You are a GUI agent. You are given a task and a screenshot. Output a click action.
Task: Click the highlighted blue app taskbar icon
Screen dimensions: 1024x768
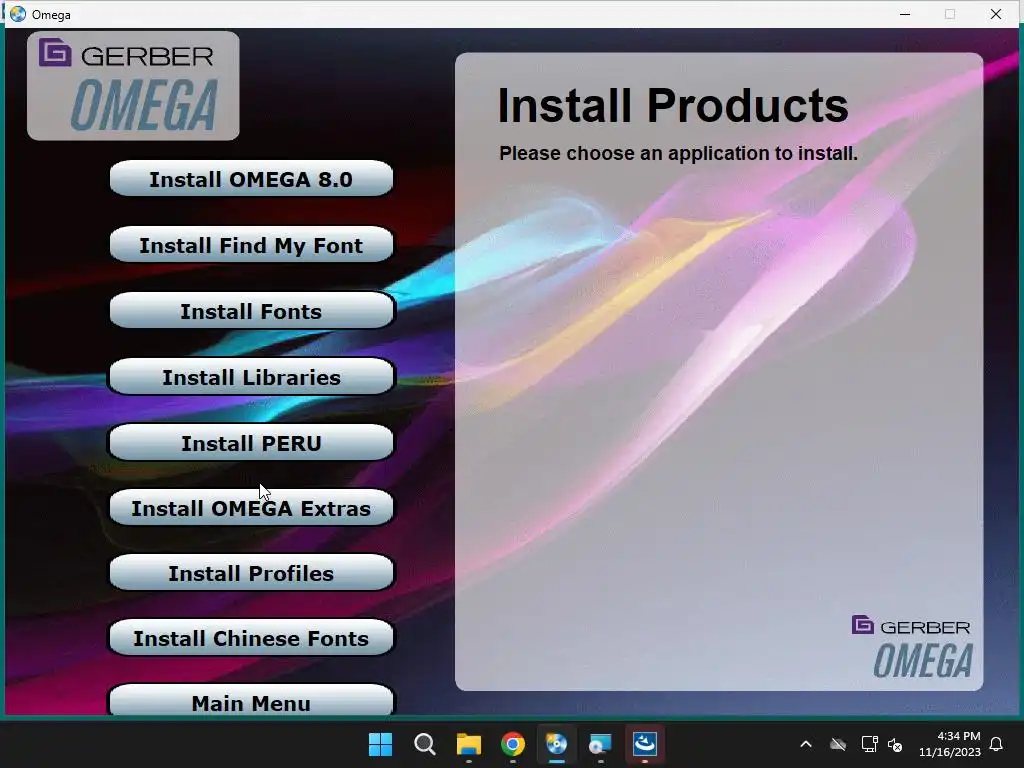click(x=645, y=744)
